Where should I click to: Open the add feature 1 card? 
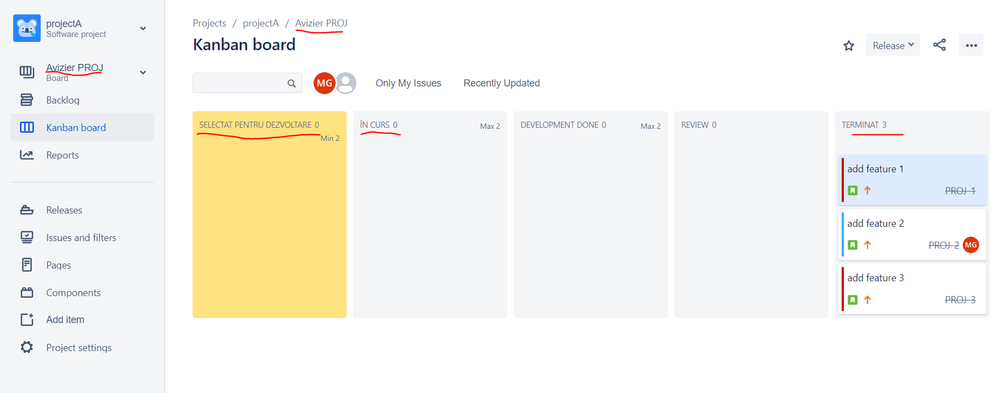[x=912, y=180]
